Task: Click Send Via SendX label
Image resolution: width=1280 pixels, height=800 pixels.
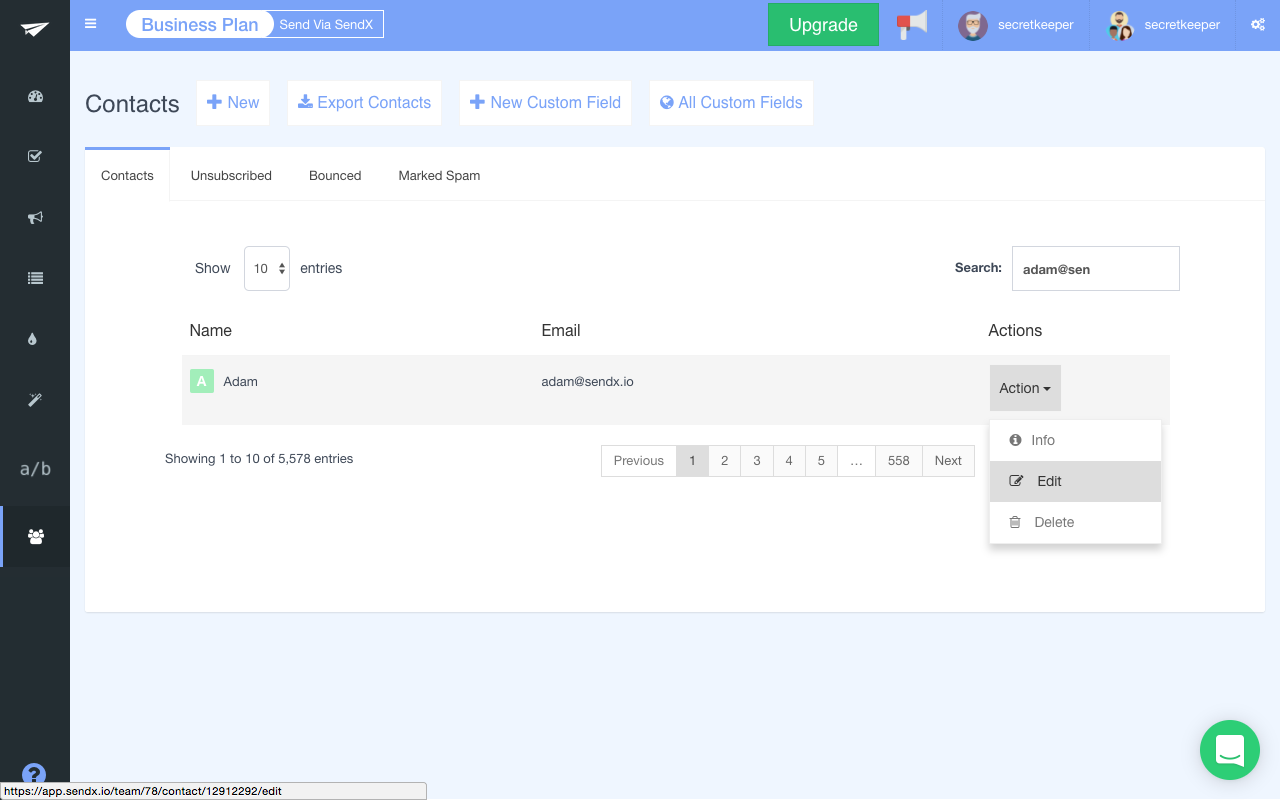Action: click(326, 25)
